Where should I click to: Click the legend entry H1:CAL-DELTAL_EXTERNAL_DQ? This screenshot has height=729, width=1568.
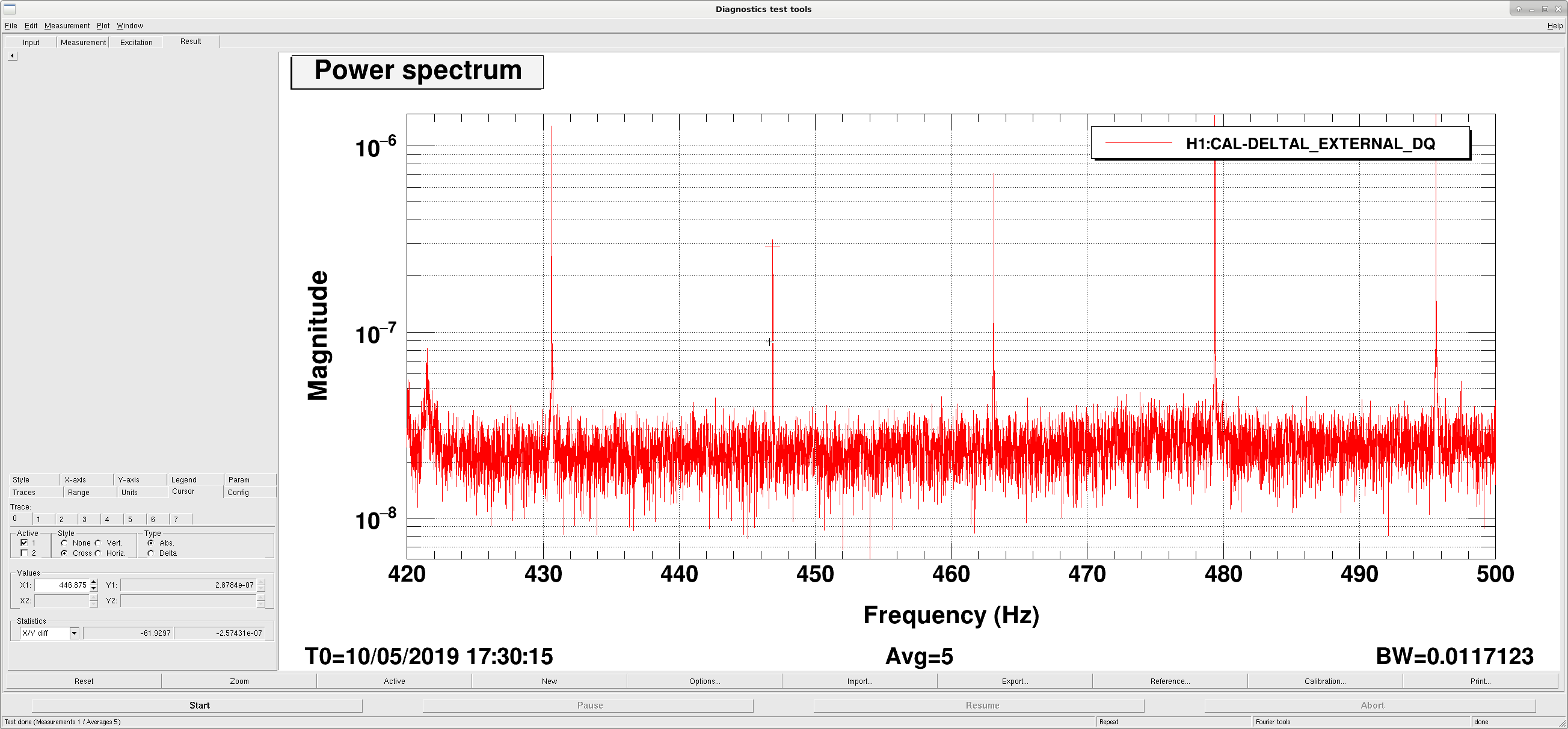1280,144
